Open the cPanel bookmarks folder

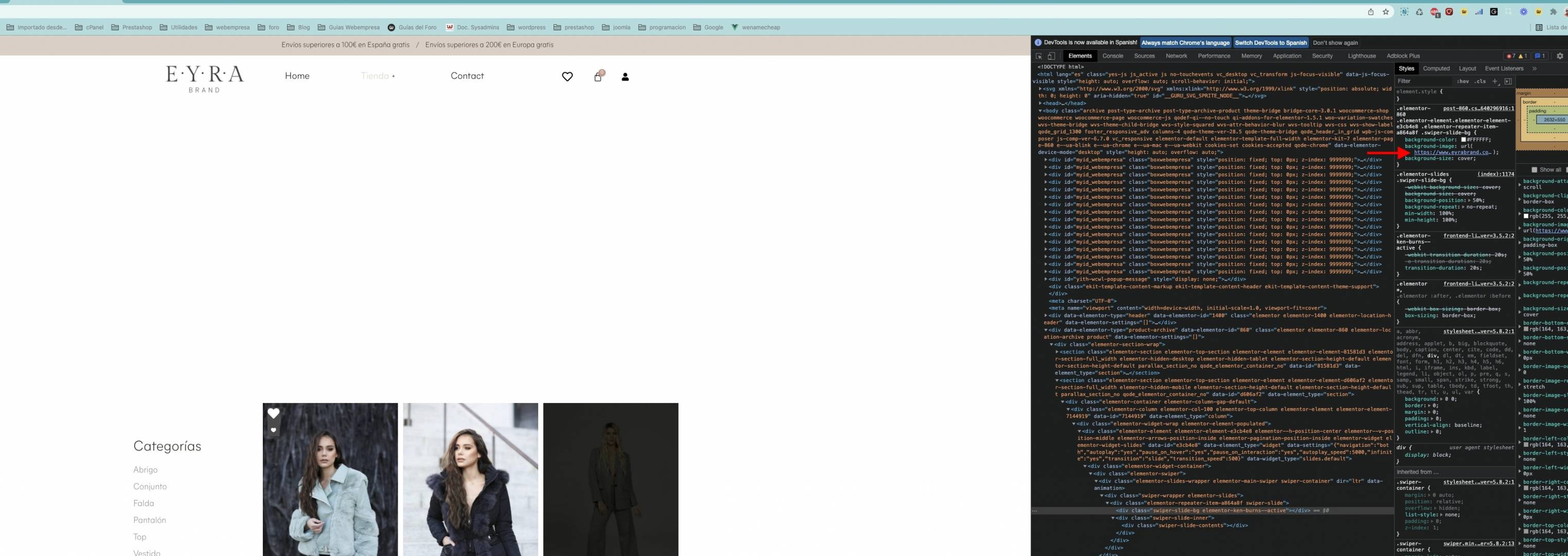89,27
